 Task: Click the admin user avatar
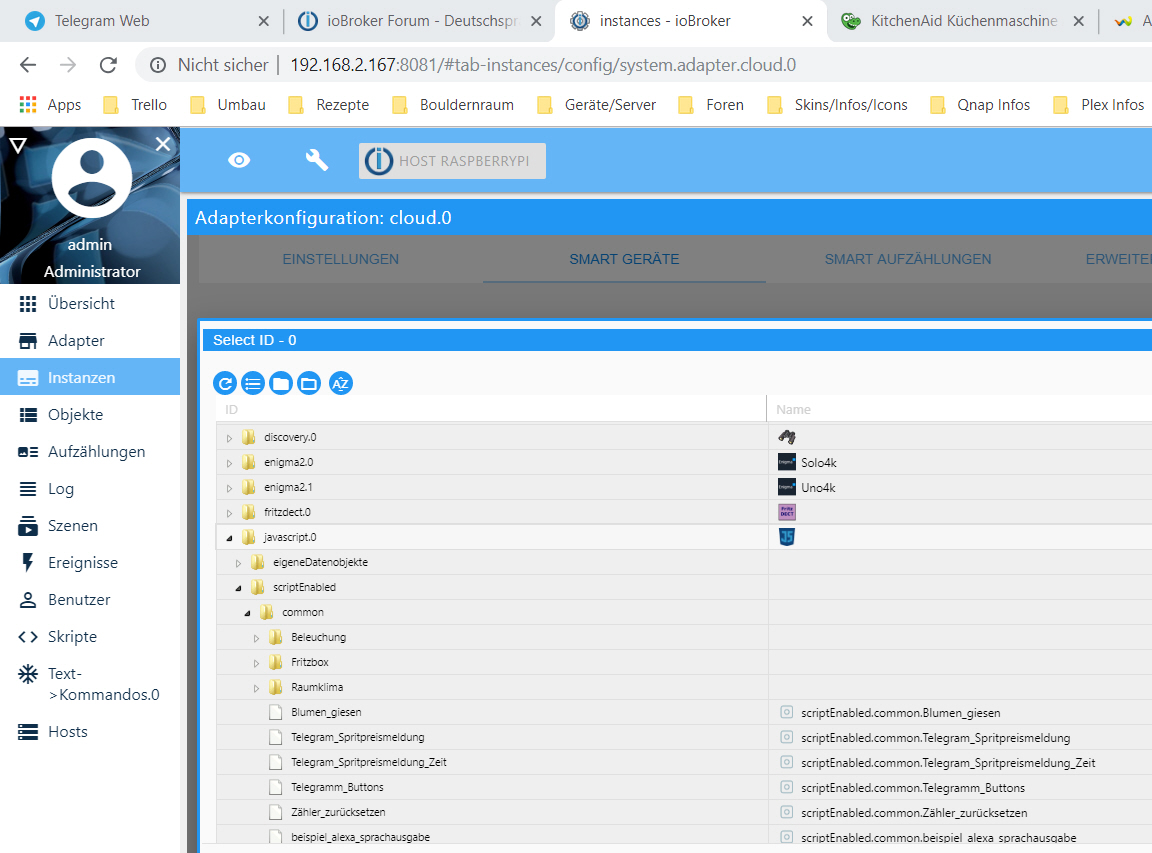click(x=92, y=177)
